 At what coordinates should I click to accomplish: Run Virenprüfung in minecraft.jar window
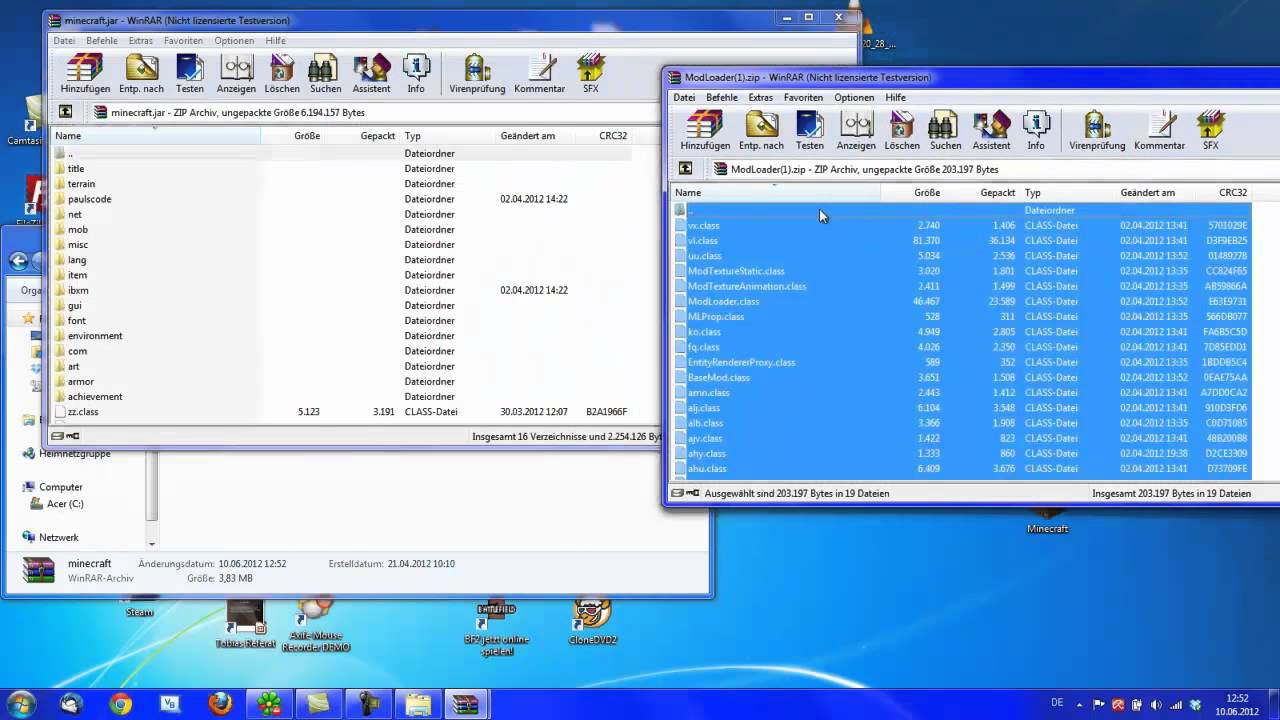(477, 73)
